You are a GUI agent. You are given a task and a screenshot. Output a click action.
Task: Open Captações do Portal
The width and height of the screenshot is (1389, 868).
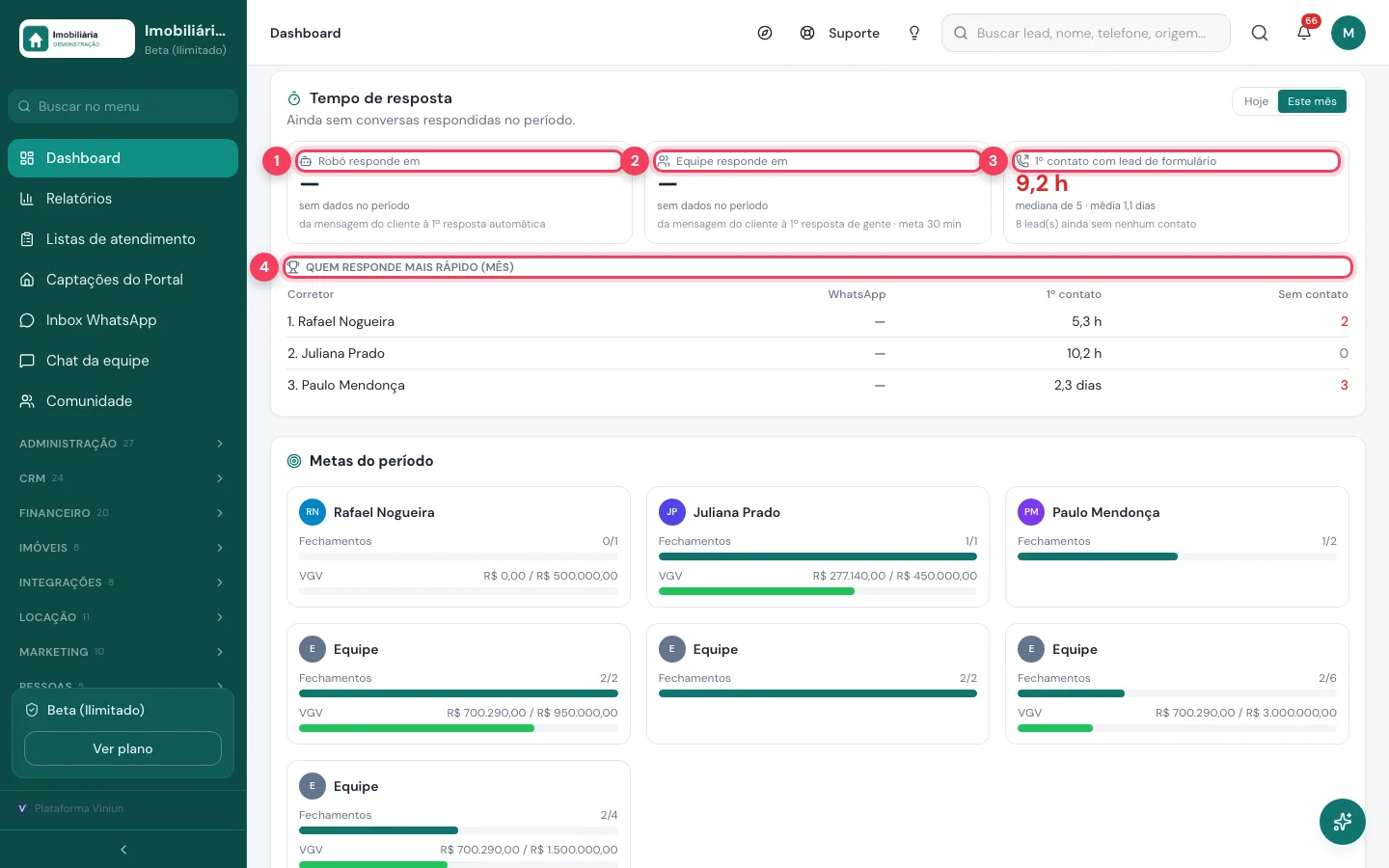point(123,280)
